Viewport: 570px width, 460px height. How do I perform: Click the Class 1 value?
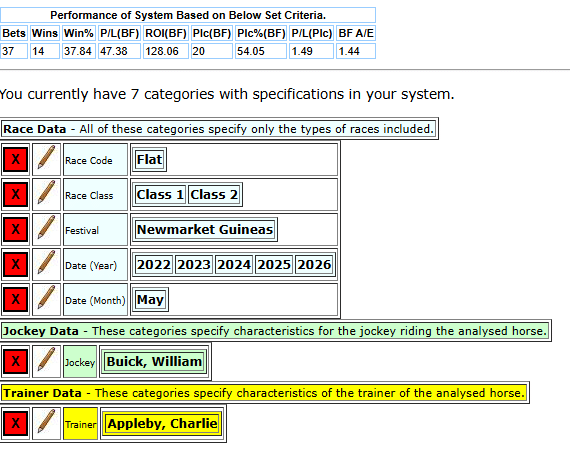click(x=160, y=195)
